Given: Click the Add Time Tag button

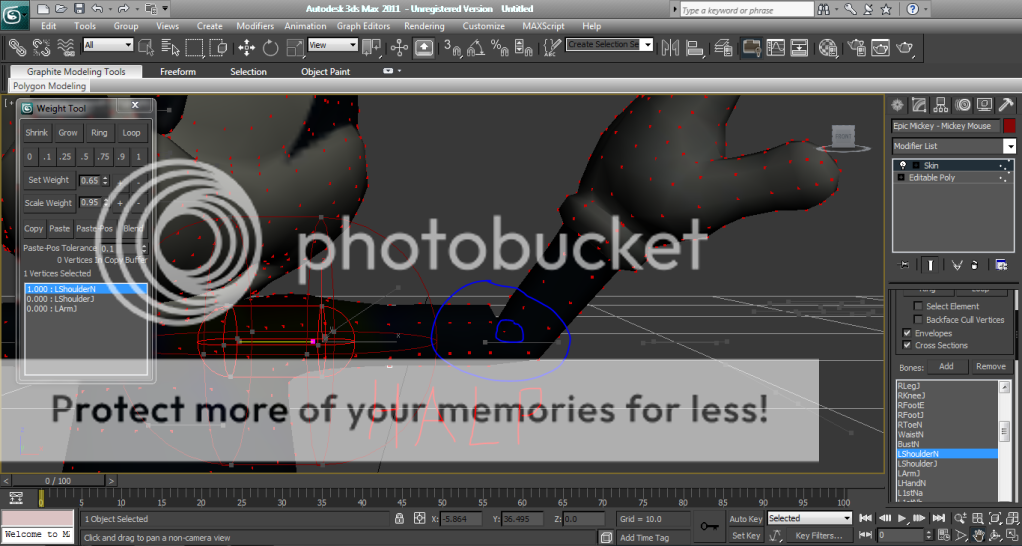Looking at the screenshot, I should 644,538.
